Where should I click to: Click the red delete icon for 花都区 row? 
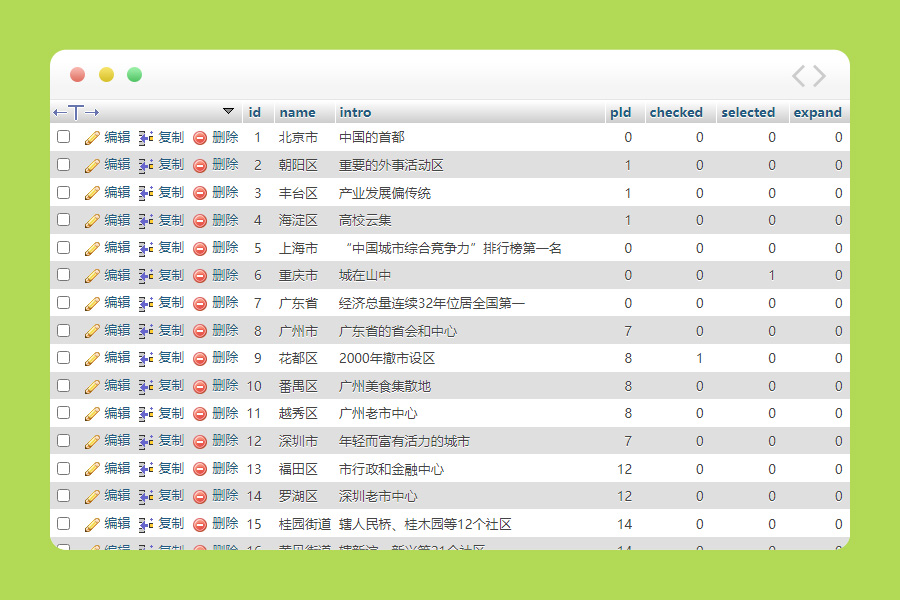click(200, 359)
